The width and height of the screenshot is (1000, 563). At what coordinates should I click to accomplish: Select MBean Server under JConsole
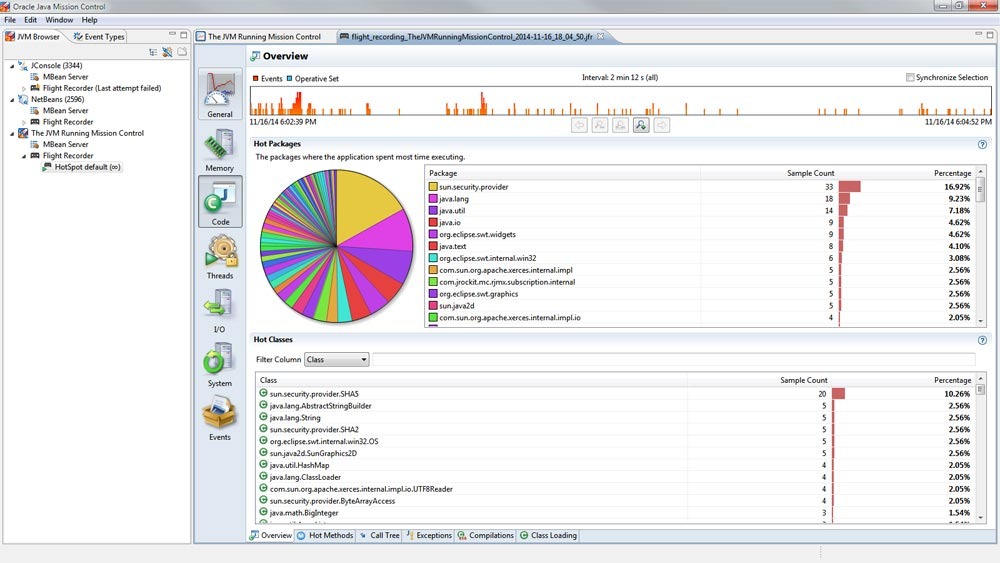[x=59, y=77]
